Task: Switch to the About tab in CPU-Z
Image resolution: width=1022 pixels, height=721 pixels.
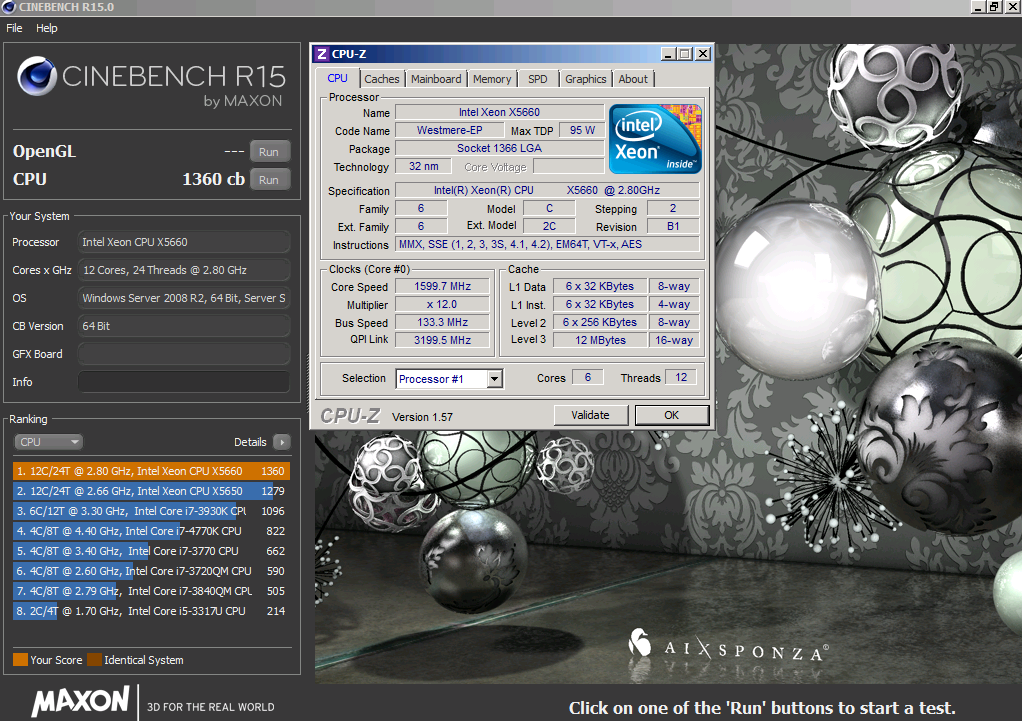Action: 633,79
